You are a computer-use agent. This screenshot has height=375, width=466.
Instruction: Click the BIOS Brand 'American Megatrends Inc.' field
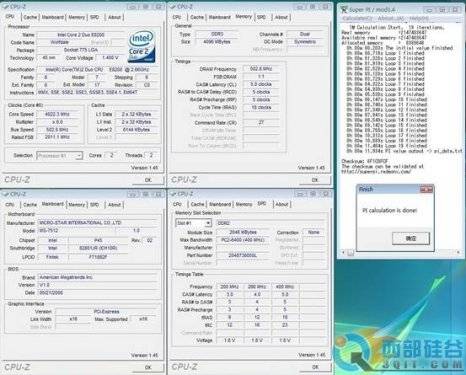pos(97,277)
